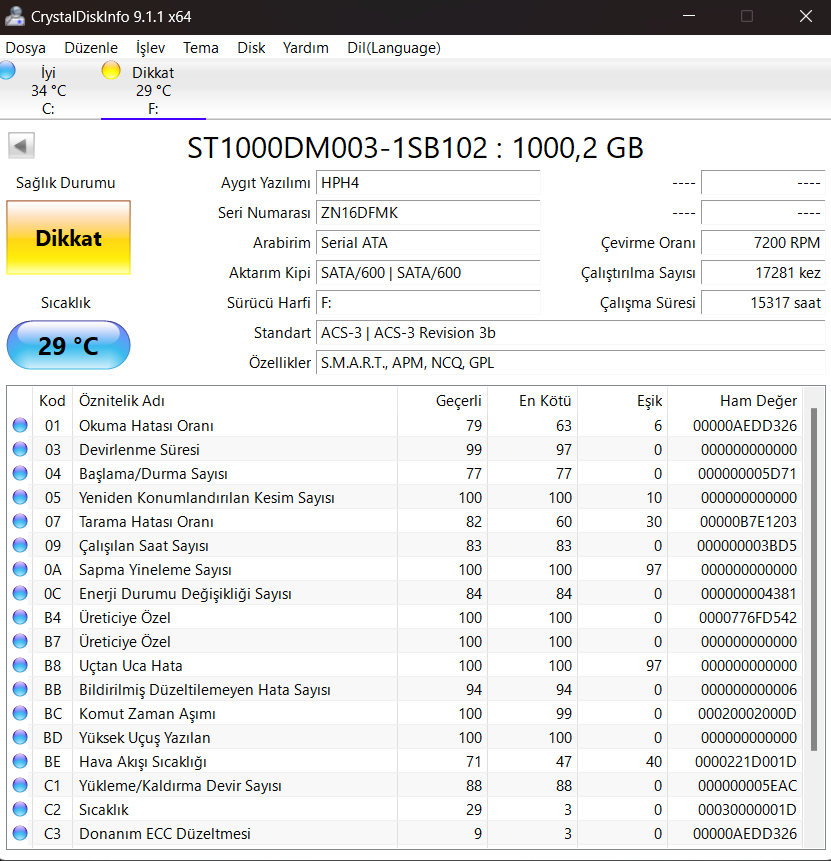This screenshot has width=831, height=861.
Task: Click the Geçerli column header
Action: pos(443,401)
